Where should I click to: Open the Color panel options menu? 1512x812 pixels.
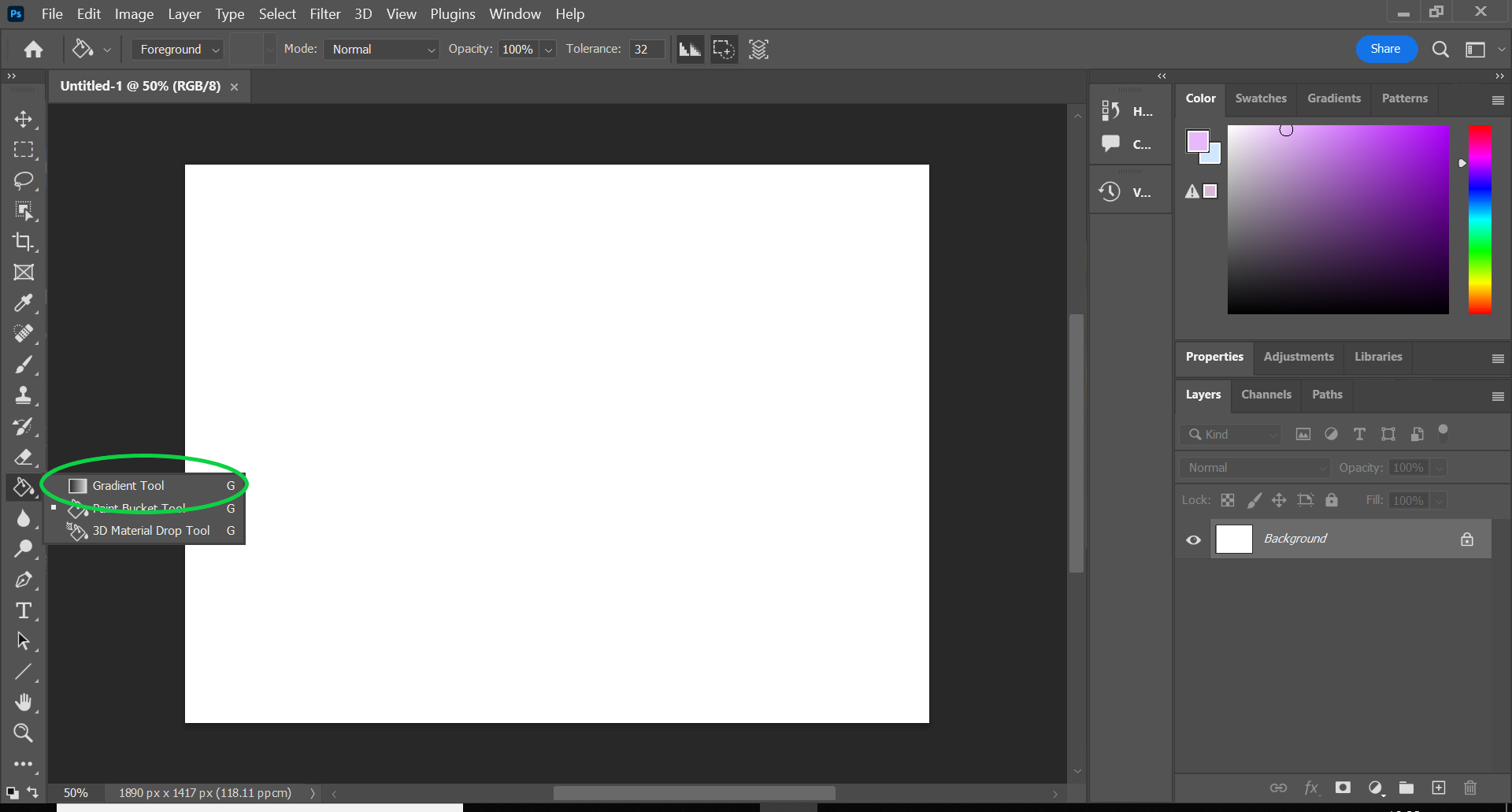coord(1498,100)
